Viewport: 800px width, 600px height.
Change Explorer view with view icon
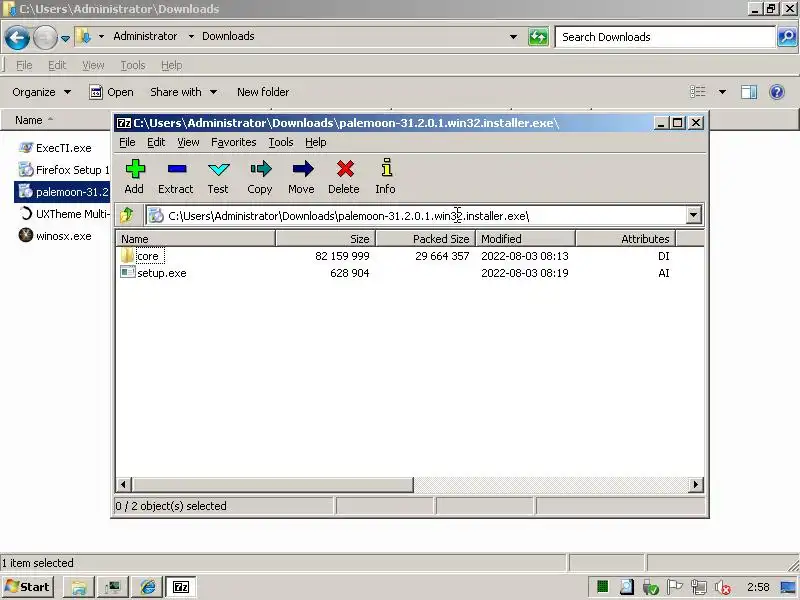(x=698, y=92)
